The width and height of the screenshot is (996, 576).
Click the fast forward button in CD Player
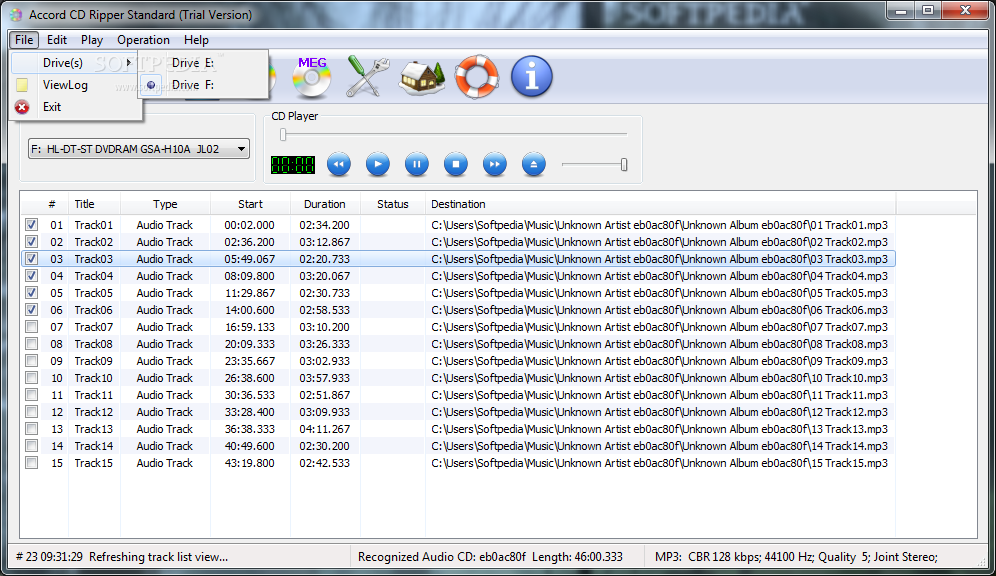495,164
